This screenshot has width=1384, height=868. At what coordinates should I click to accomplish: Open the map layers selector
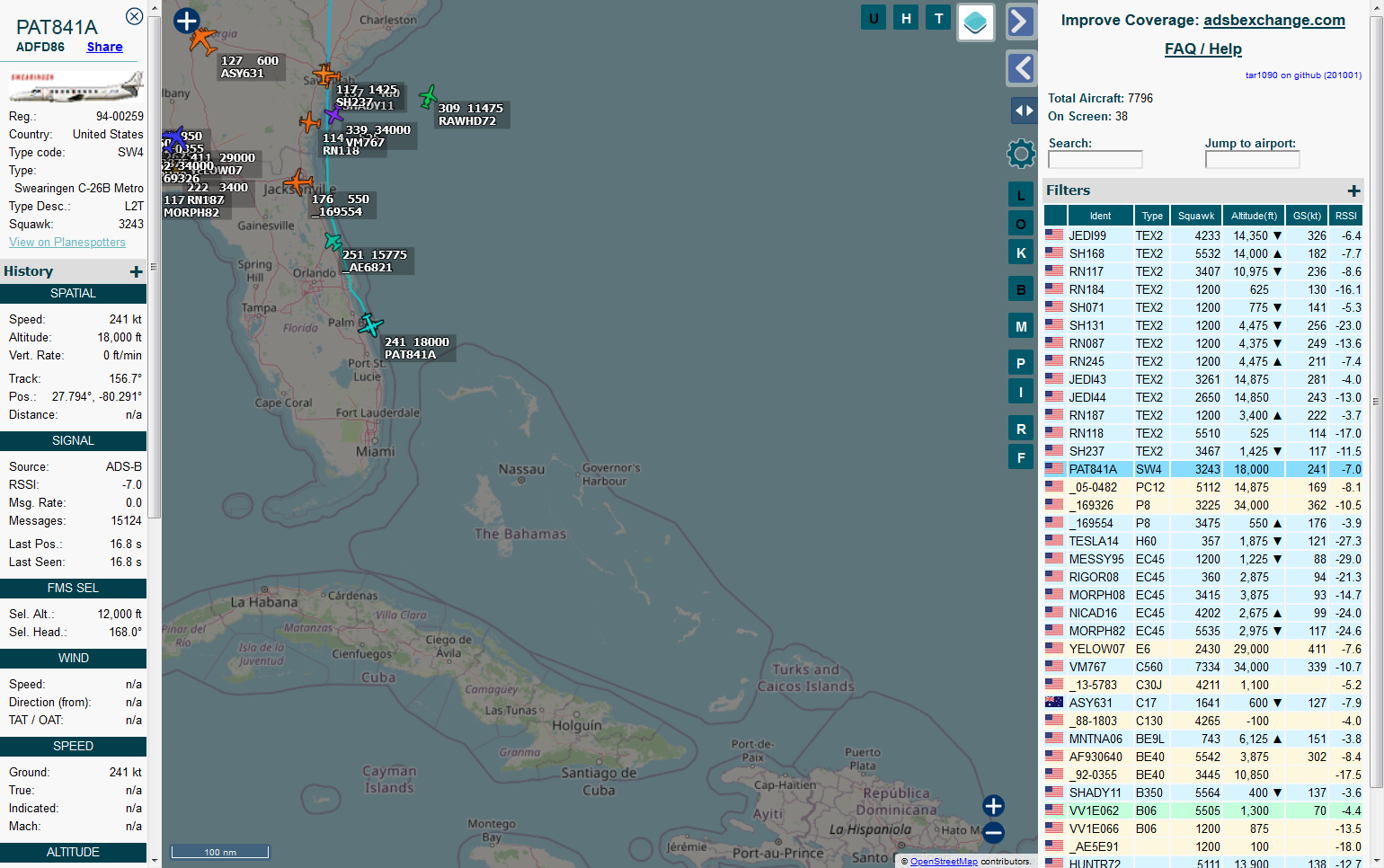tap(975, 22)
